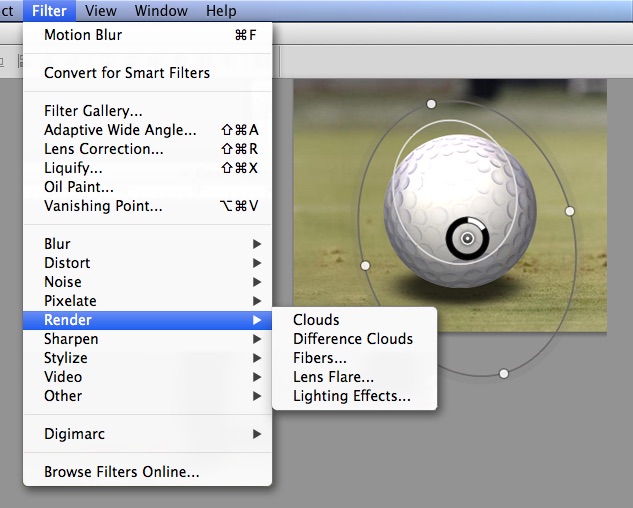Expand the Pixelate submenu
The width and height of the screenshot is (633, 508).
coord(70,301)
